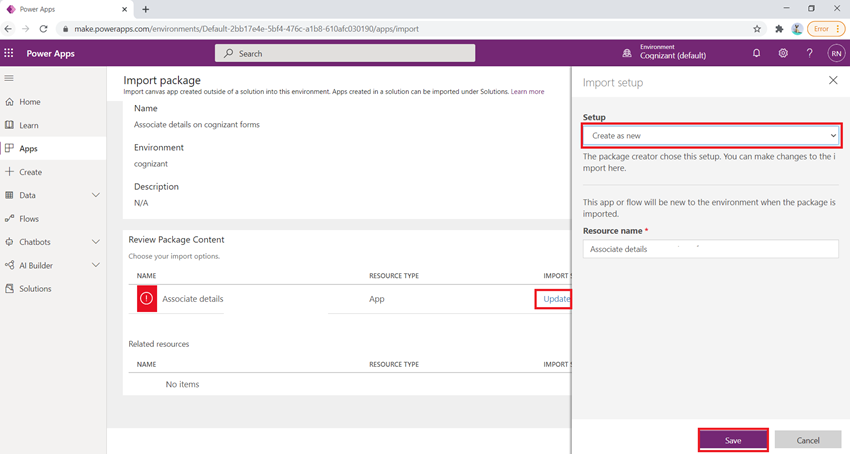The width and height of the screenshot is (850, 454).
Task: Click the Cognizant (default) environment name
Action: [x=673, y=56]
